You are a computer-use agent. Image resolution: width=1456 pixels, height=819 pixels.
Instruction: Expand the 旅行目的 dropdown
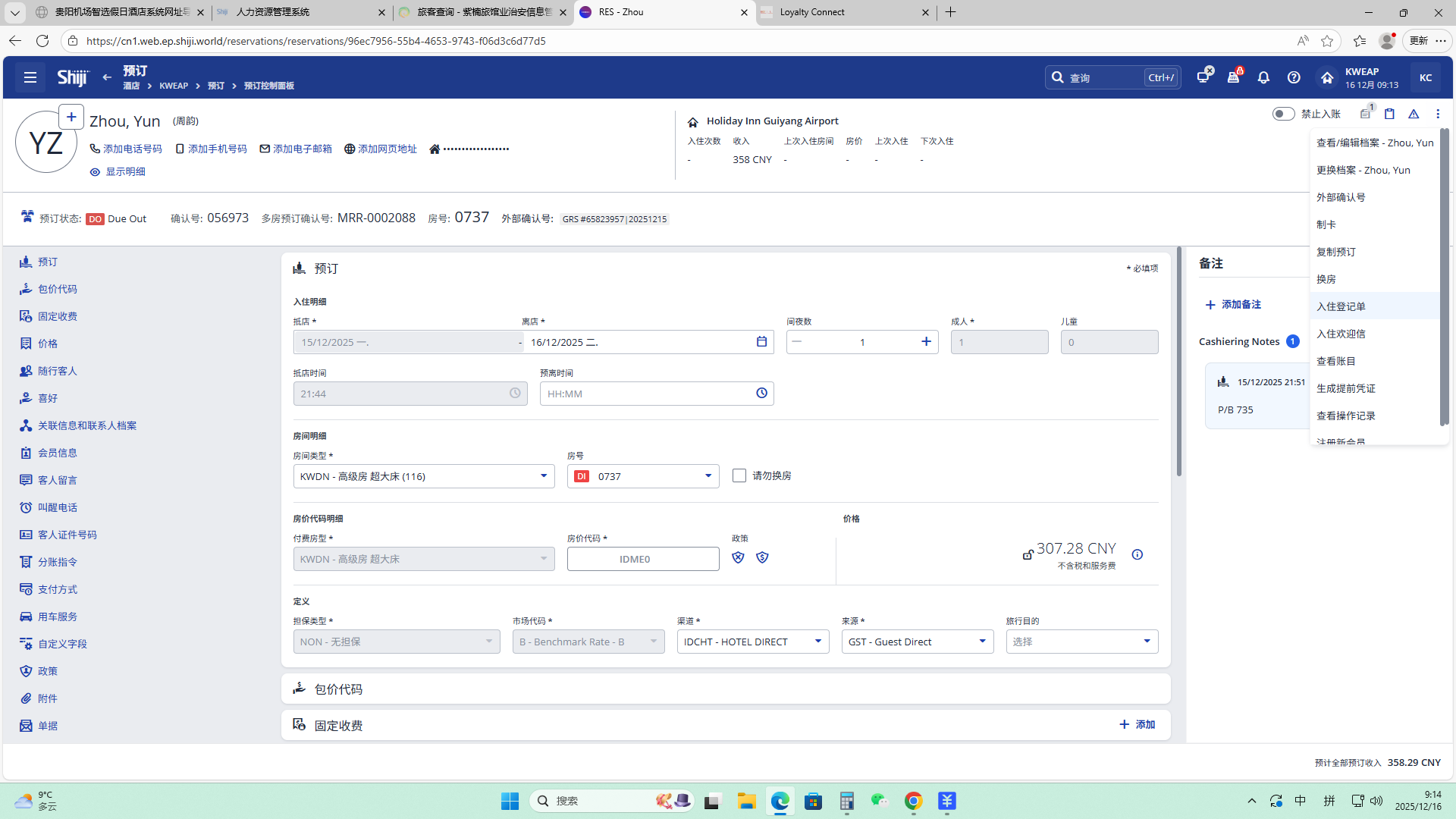point(1146,642)
